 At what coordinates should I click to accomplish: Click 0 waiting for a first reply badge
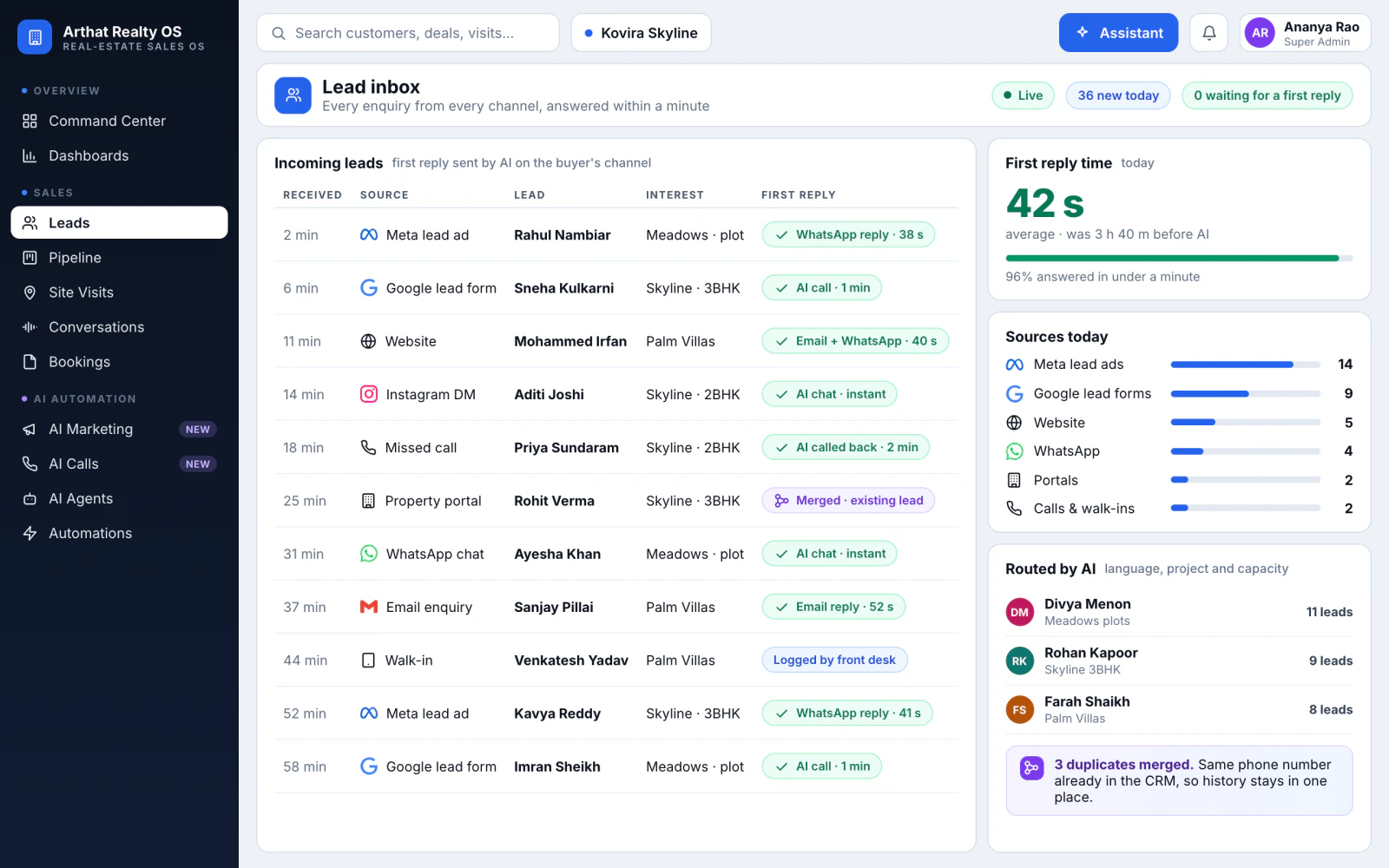click(1267, 95)
